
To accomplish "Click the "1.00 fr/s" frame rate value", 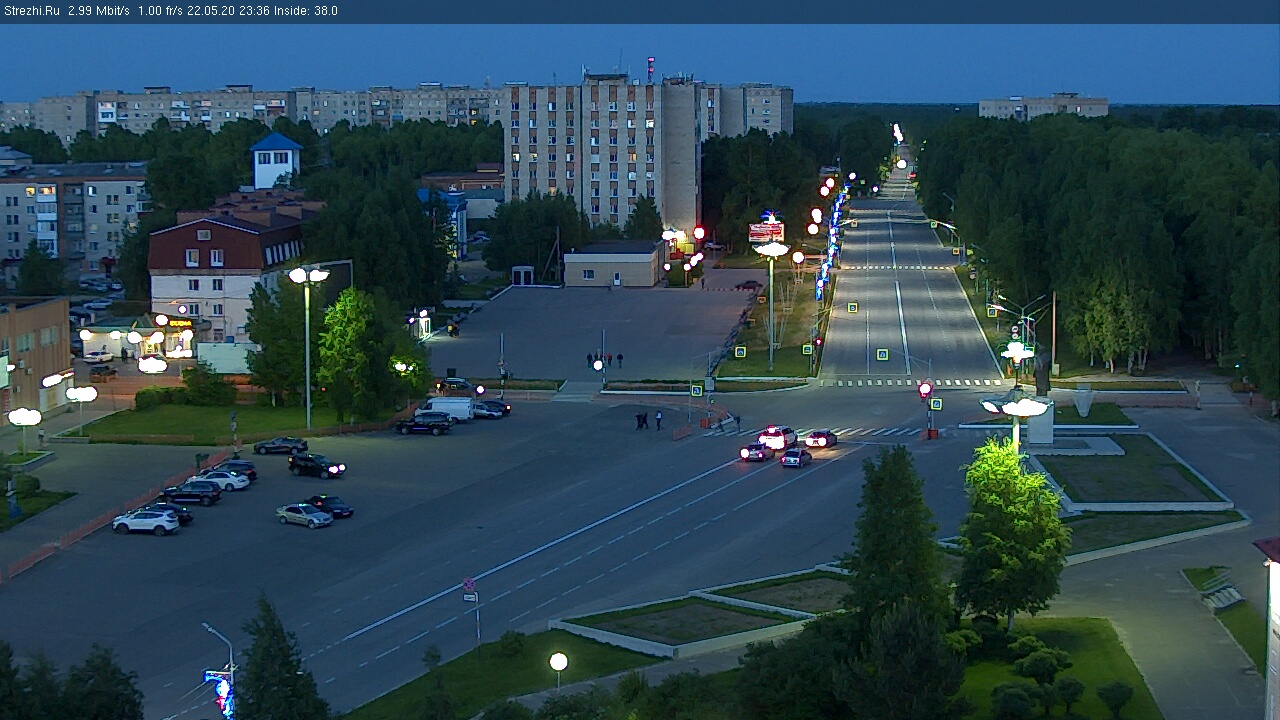I will pos(161,11).
